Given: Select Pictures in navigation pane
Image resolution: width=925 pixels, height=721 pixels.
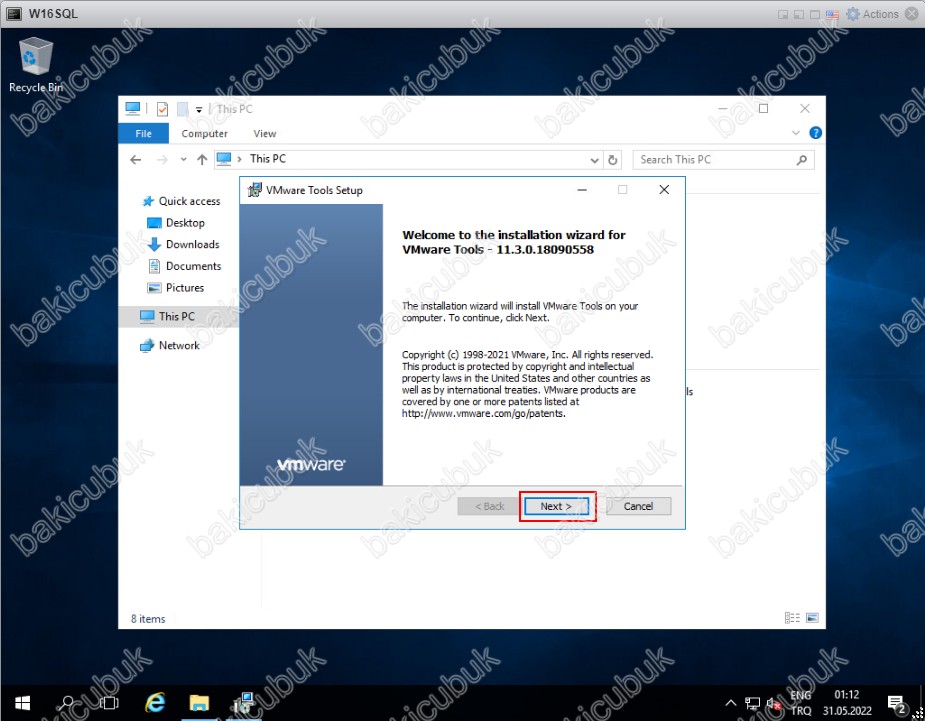Looking at the screenshot, I should [175, 287].
